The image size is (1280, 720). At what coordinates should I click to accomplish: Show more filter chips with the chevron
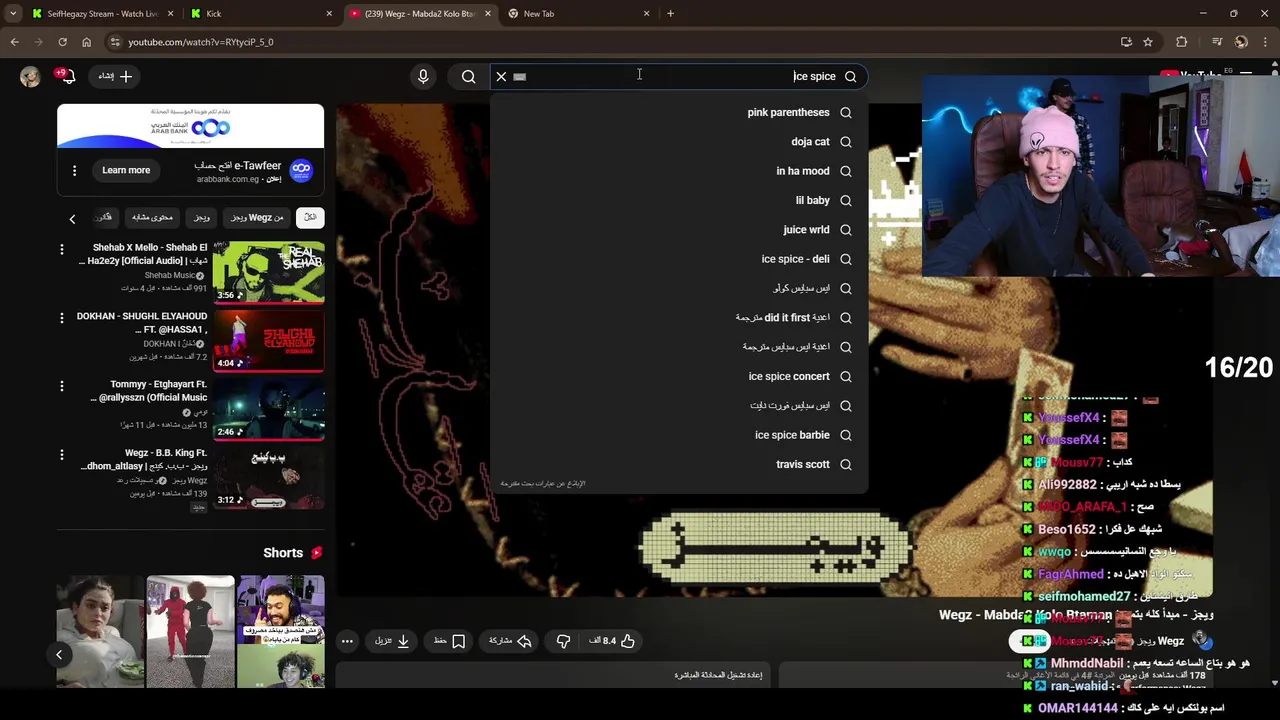72,218
